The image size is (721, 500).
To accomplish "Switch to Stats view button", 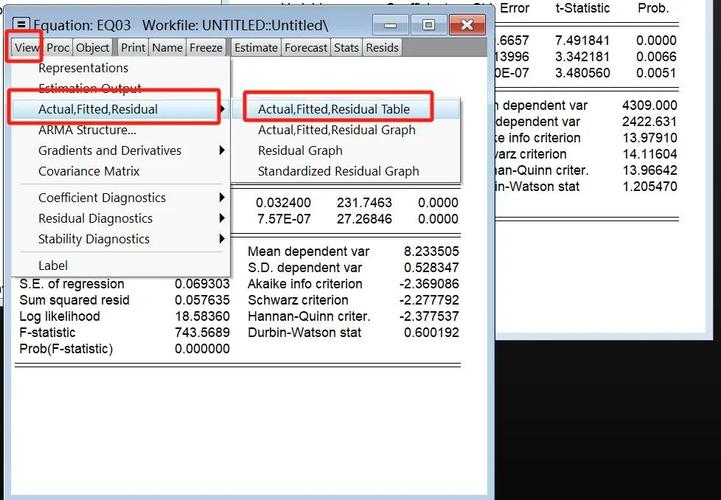I will point(346,47).
